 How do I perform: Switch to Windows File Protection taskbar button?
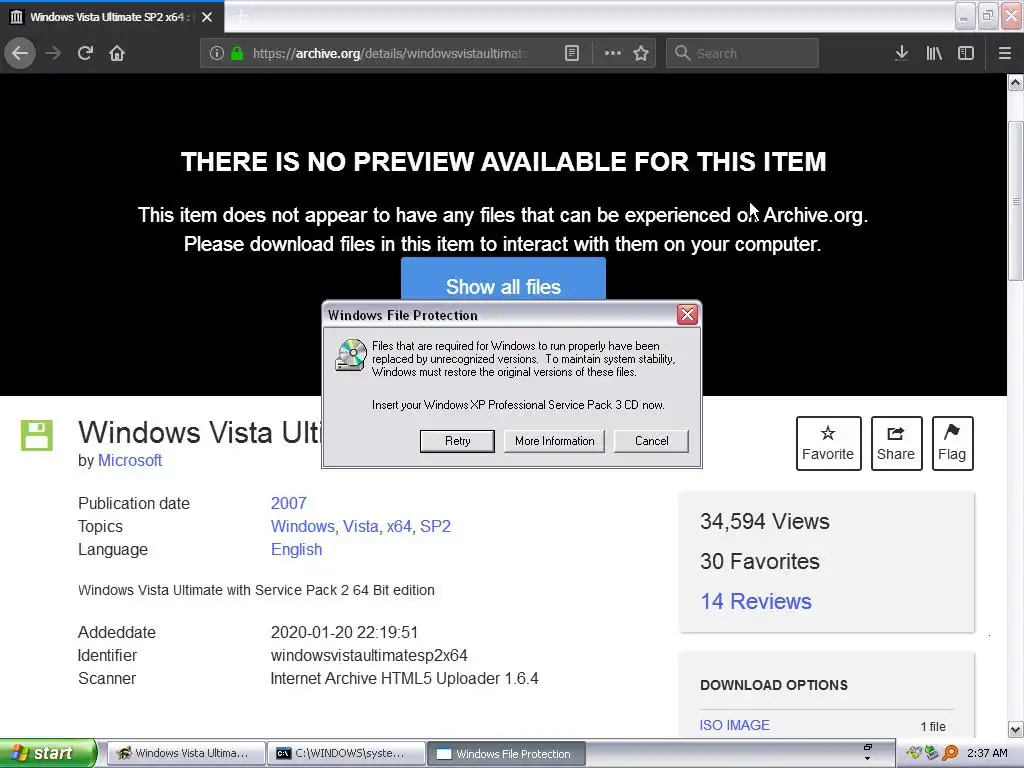(x=506, y=753)
